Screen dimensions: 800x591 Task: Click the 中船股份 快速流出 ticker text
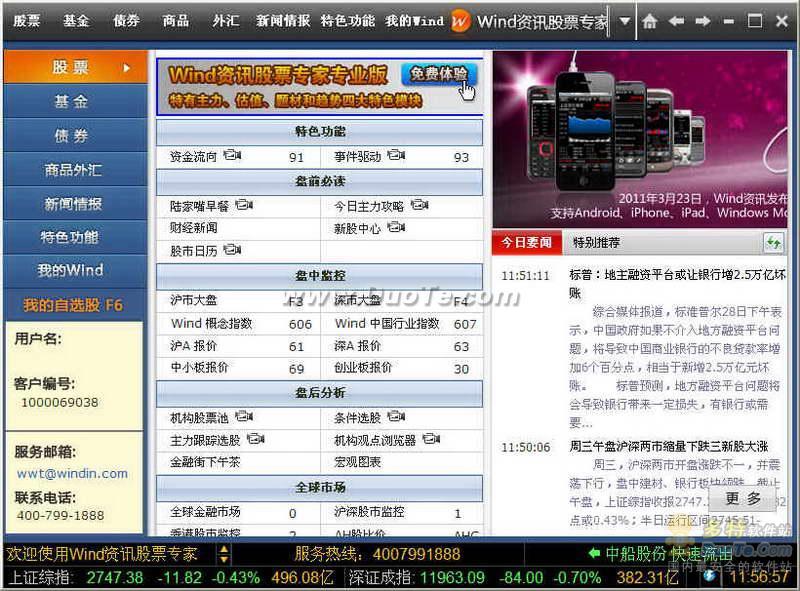[x=669, y=553]
